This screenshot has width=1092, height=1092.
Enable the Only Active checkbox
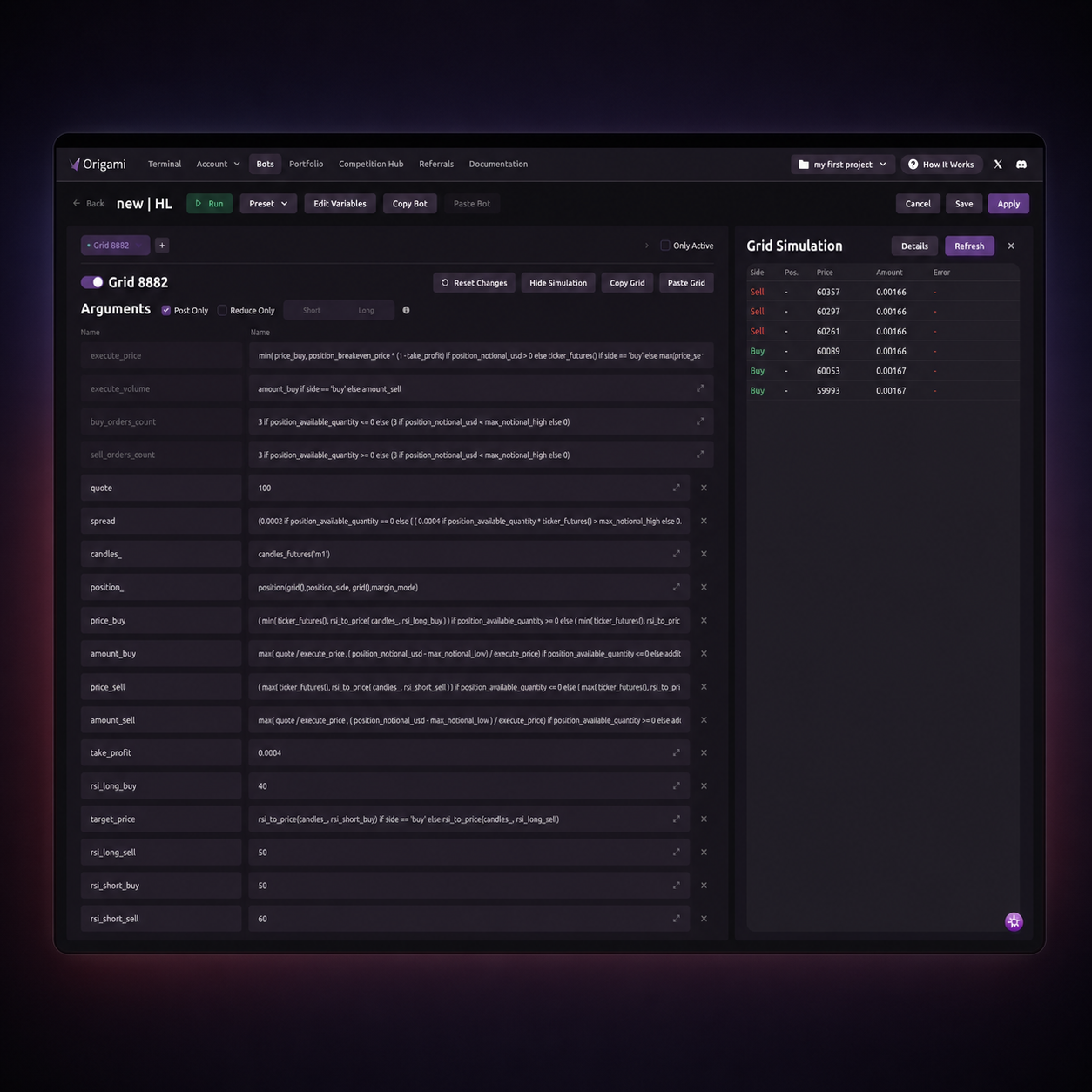click(x=665, y=246)
